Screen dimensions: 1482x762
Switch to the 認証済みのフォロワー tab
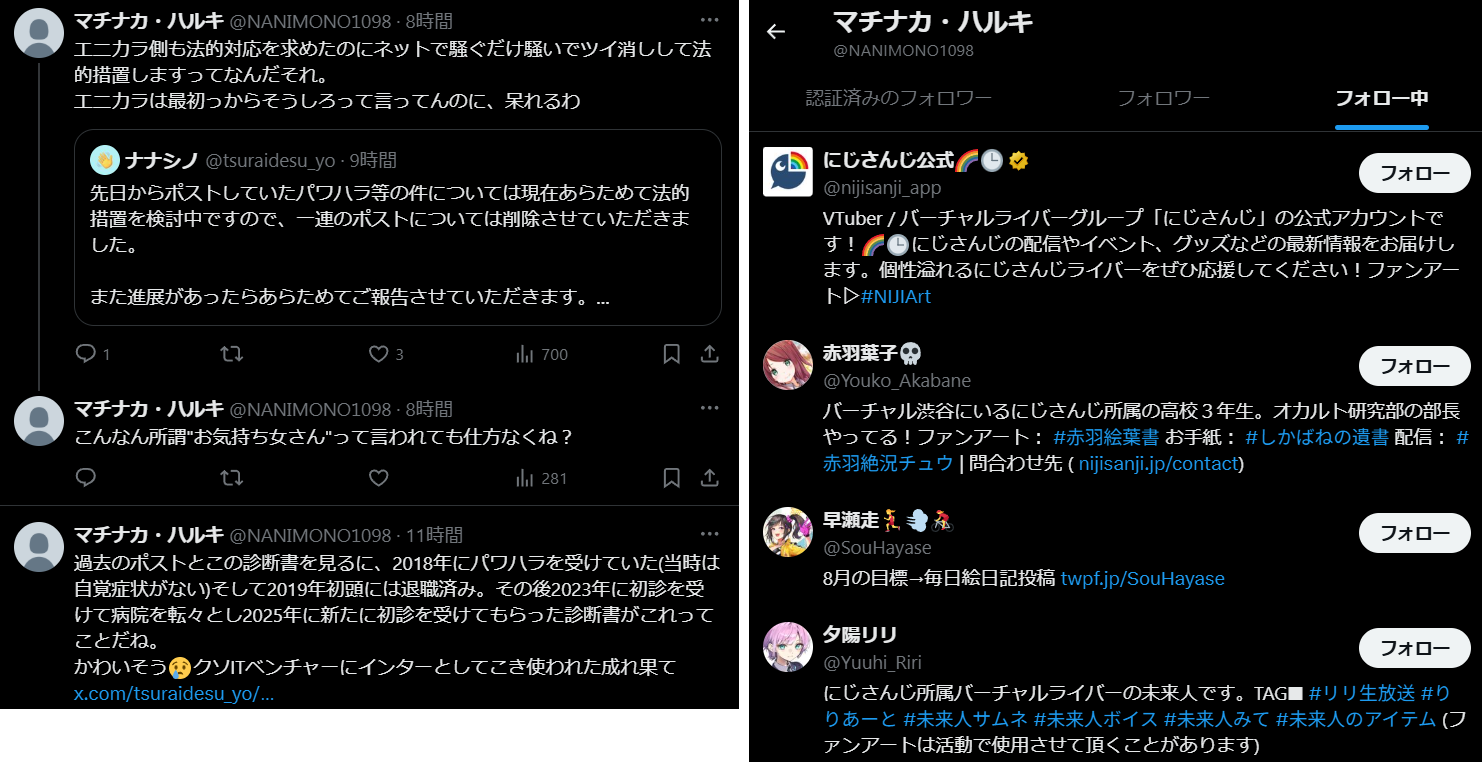[x=898, y=98]
